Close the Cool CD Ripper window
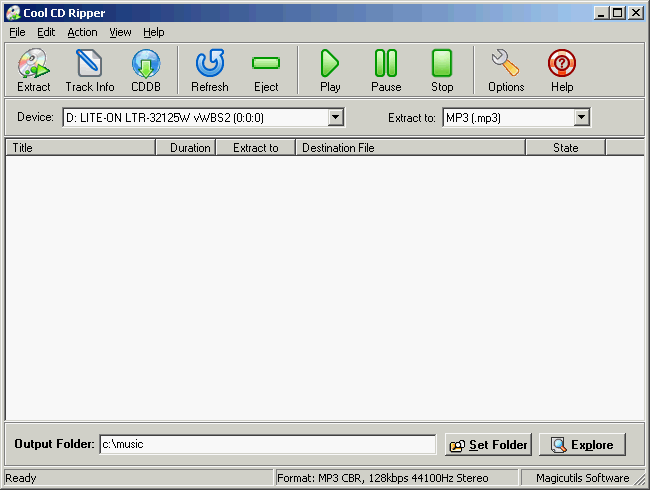 [635, 13]
